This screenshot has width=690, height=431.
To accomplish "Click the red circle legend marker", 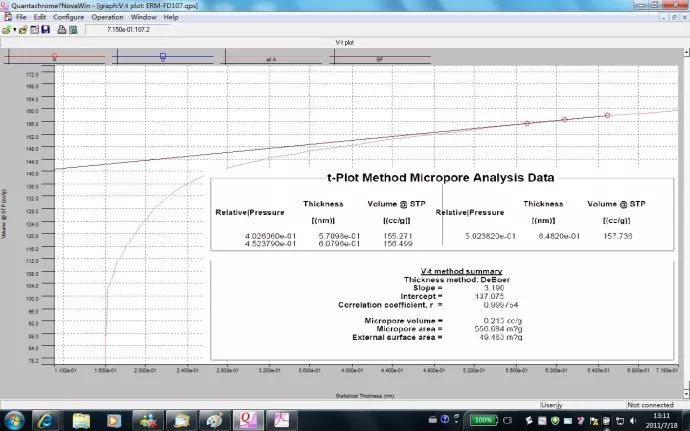I will pos(54,57).
